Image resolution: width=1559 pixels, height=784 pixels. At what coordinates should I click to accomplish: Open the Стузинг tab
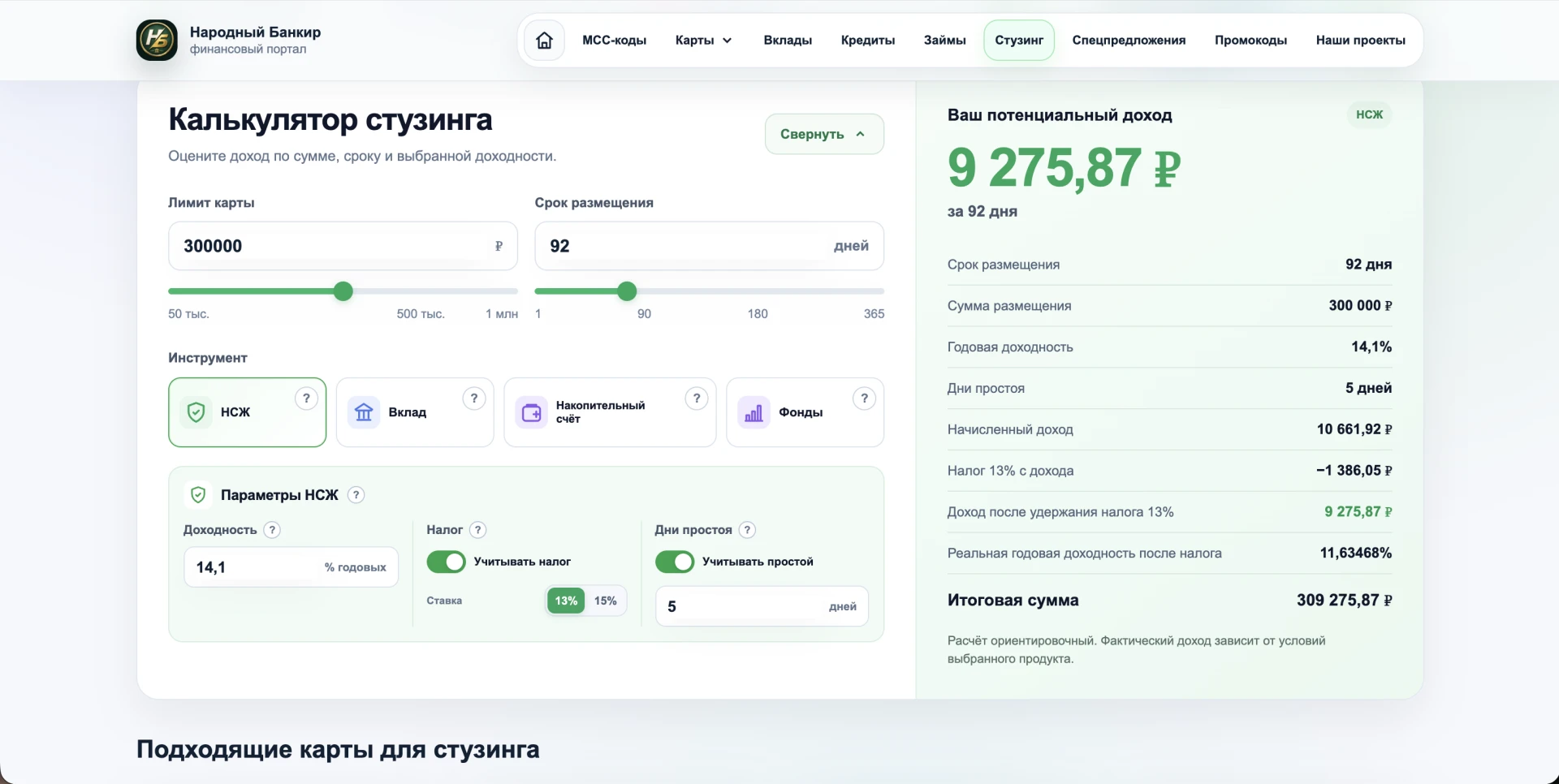point(1019,41)
